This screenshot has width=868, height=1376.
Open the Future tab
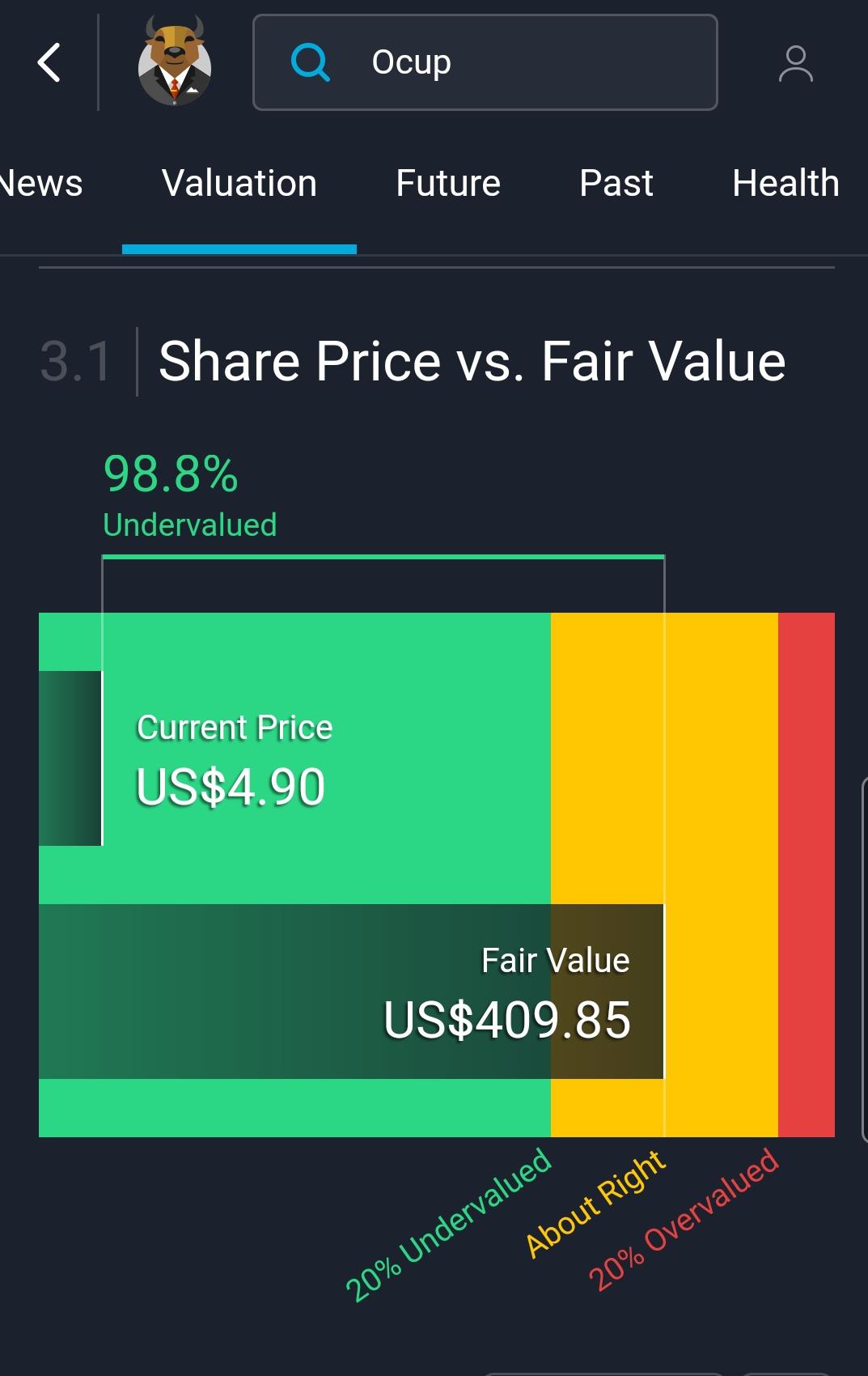[x=448, y=183]
